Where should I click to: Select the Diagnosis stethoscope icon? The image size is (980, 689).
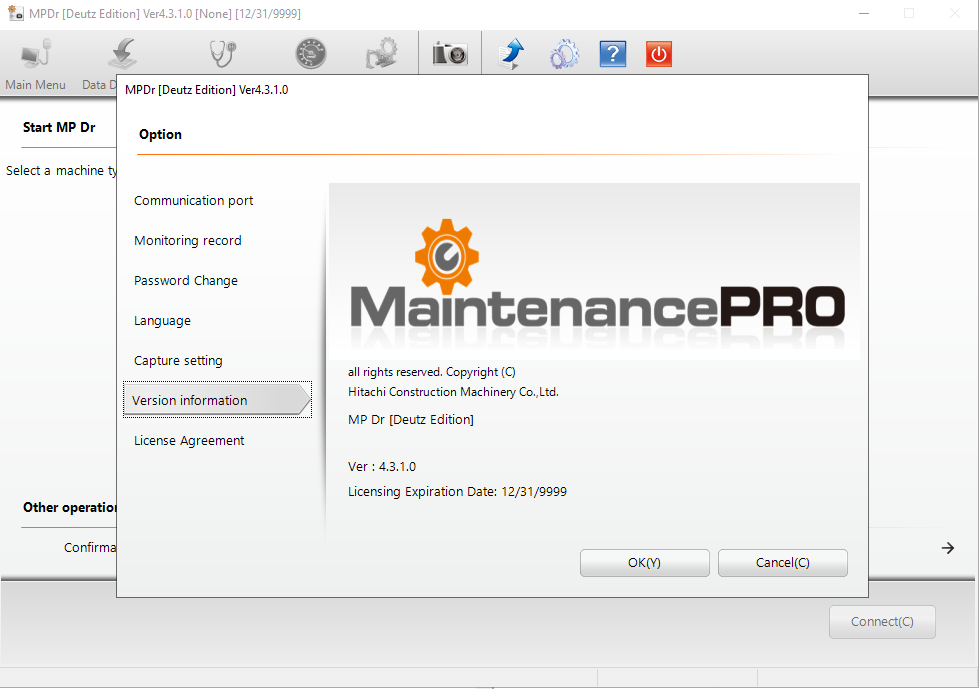(220, 52)
